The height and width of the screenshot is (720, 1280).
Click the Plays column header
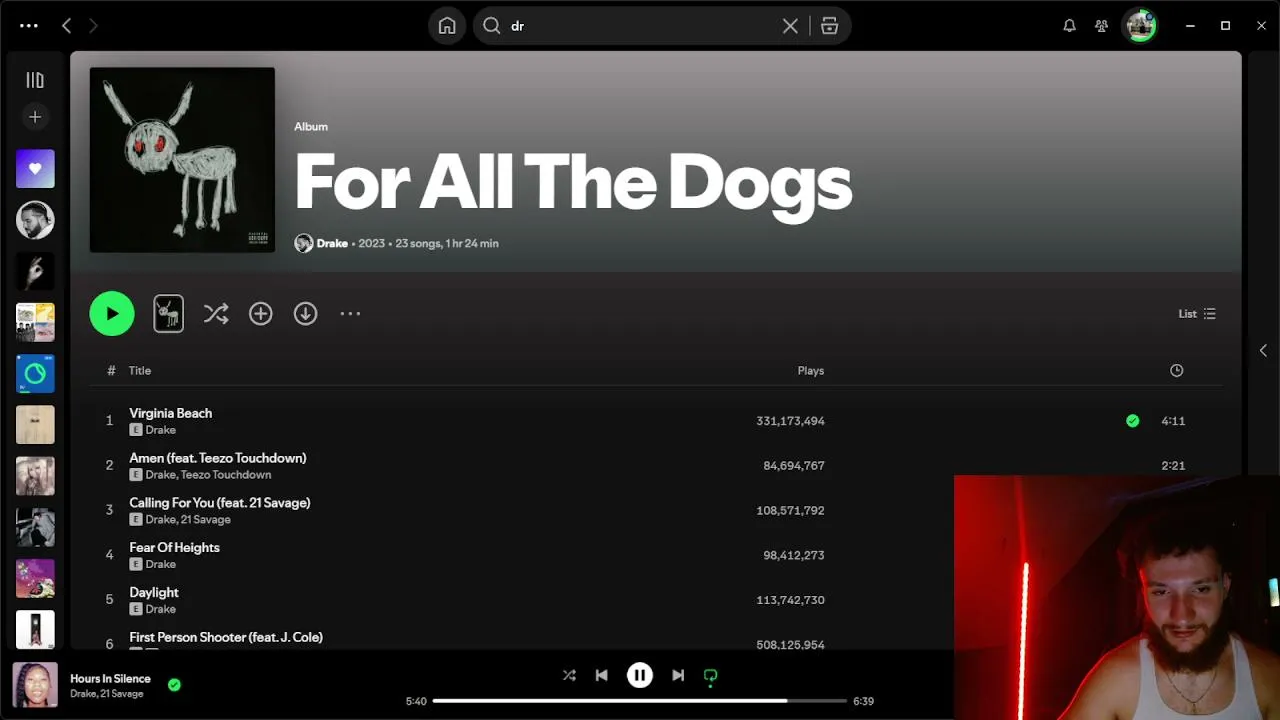pyautogui.click(x=811, y=371)
